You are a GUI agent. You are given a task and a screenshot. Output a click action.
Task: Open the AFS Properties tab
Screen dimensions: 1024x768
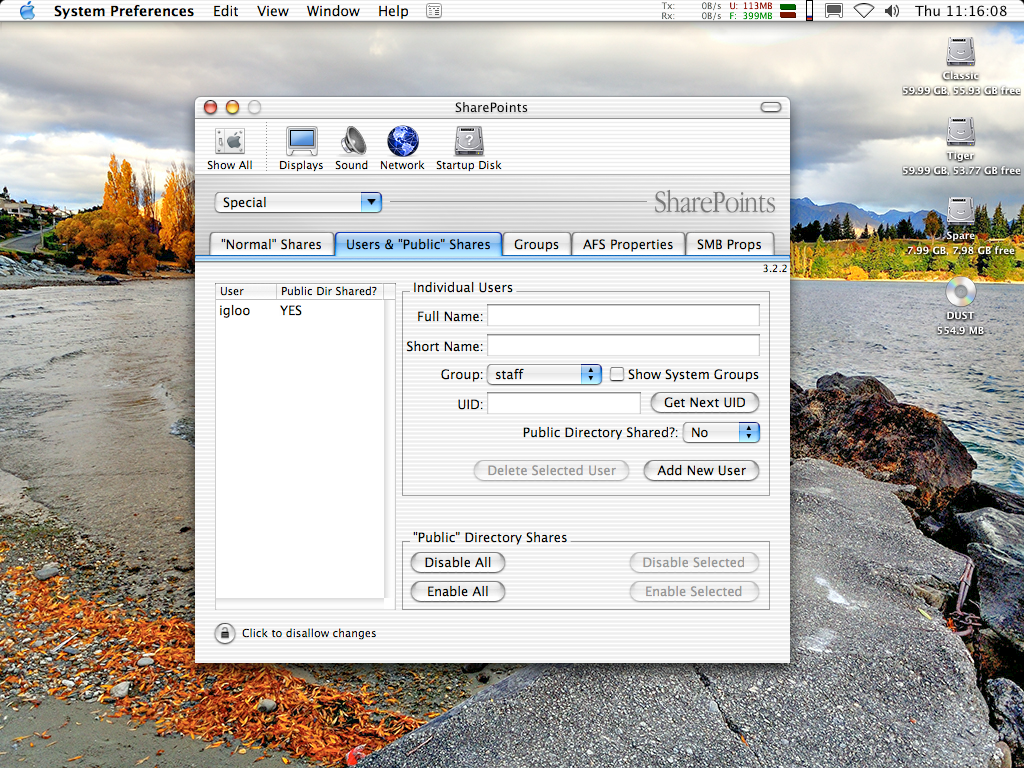click(x=628, y=244)
